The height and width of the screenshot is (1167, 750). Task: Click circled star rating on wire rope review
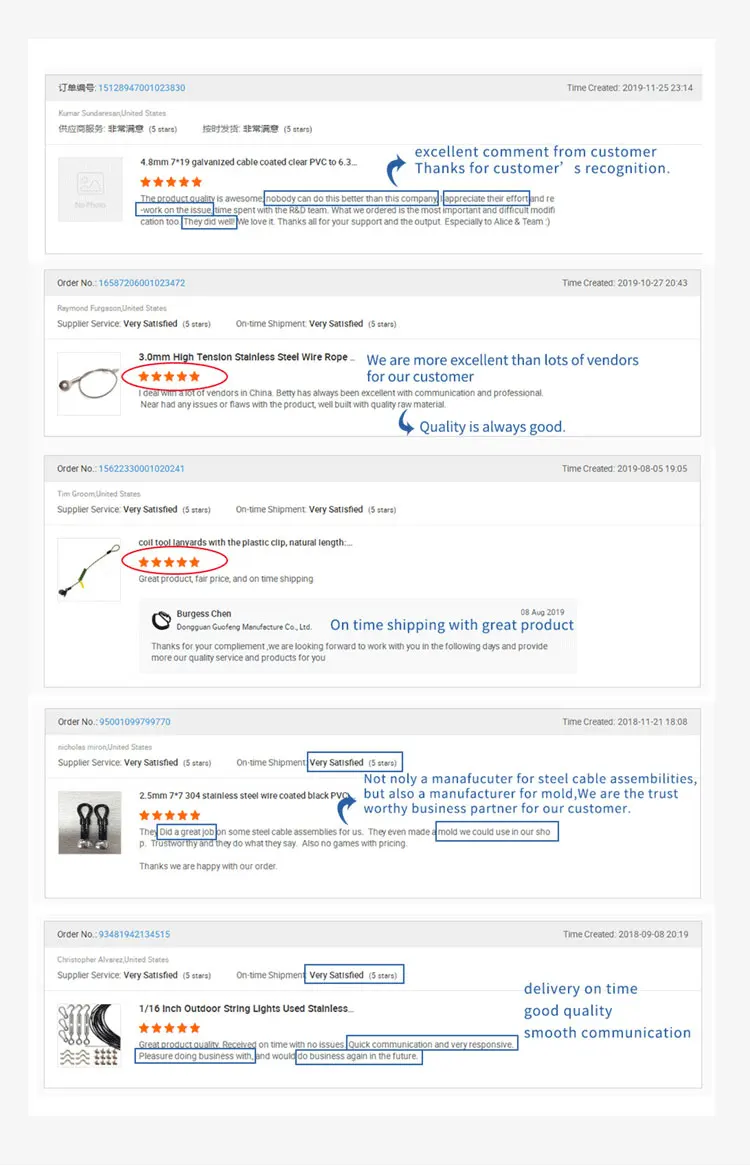170,377
